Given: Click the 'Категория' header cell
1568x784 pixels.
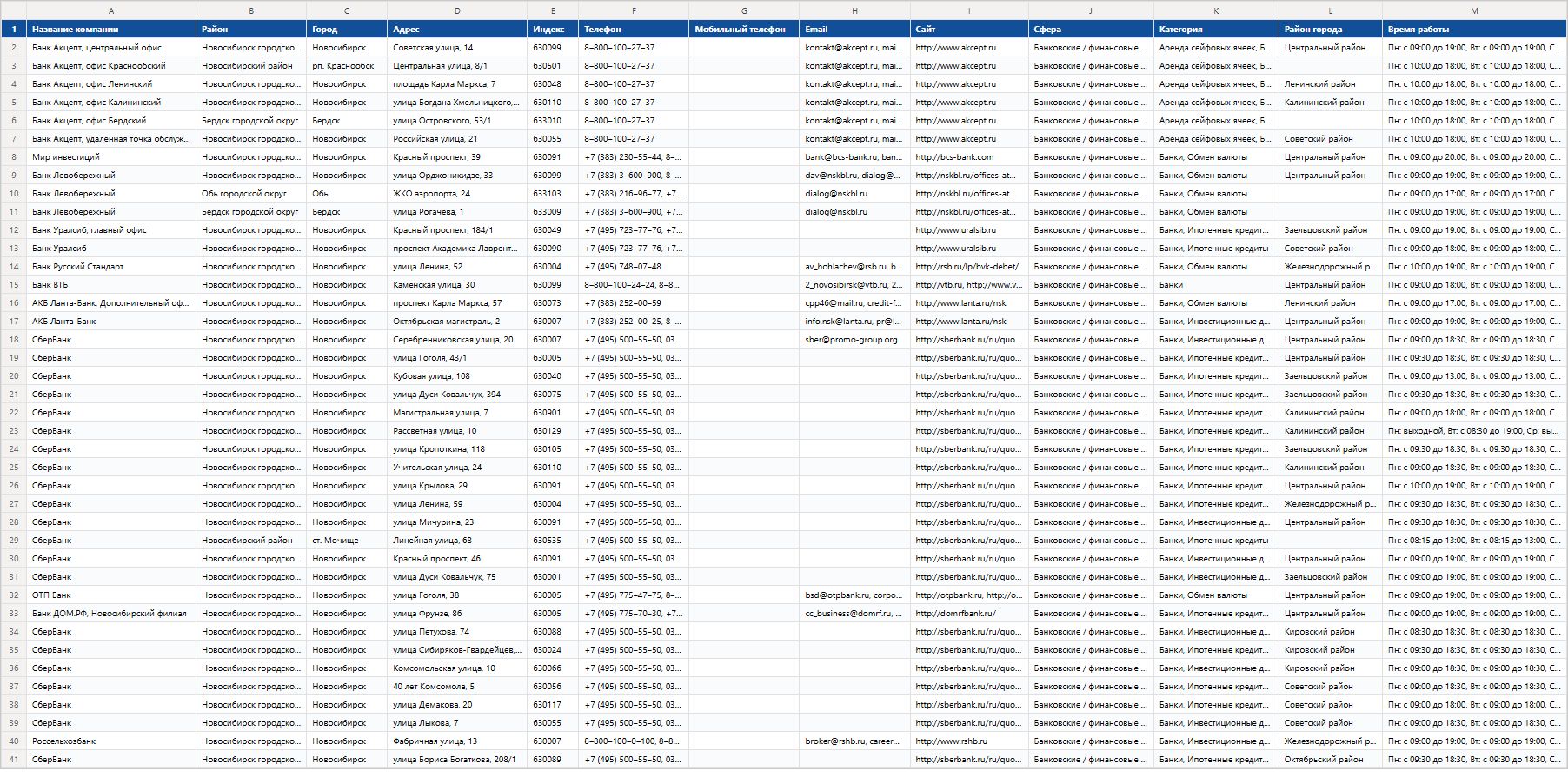Looking at the screenshot, I should coord(1216,29).
